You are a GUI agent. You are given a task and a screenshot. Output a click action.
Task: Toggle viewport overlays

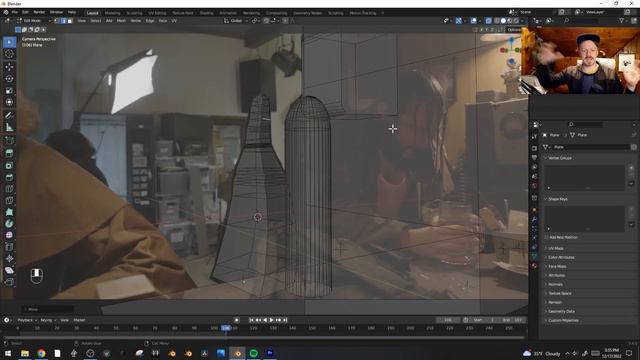[473, 21]
